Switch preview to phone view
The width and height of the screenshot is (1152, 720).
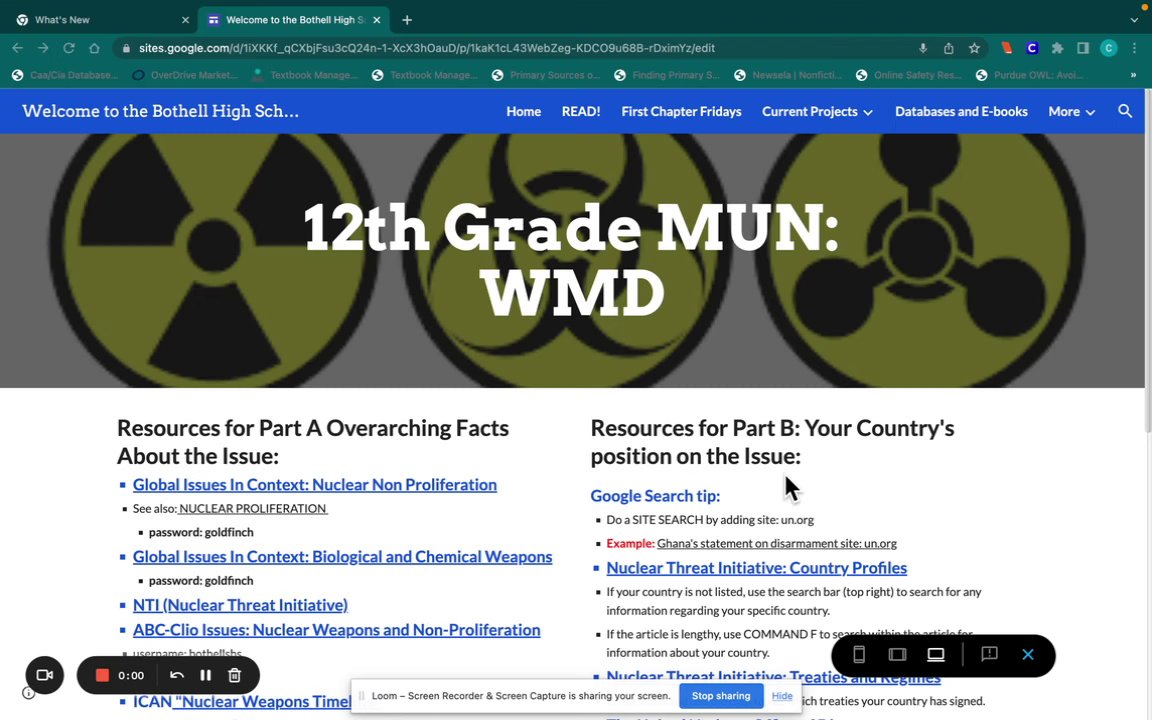click(x=858, y=654)
